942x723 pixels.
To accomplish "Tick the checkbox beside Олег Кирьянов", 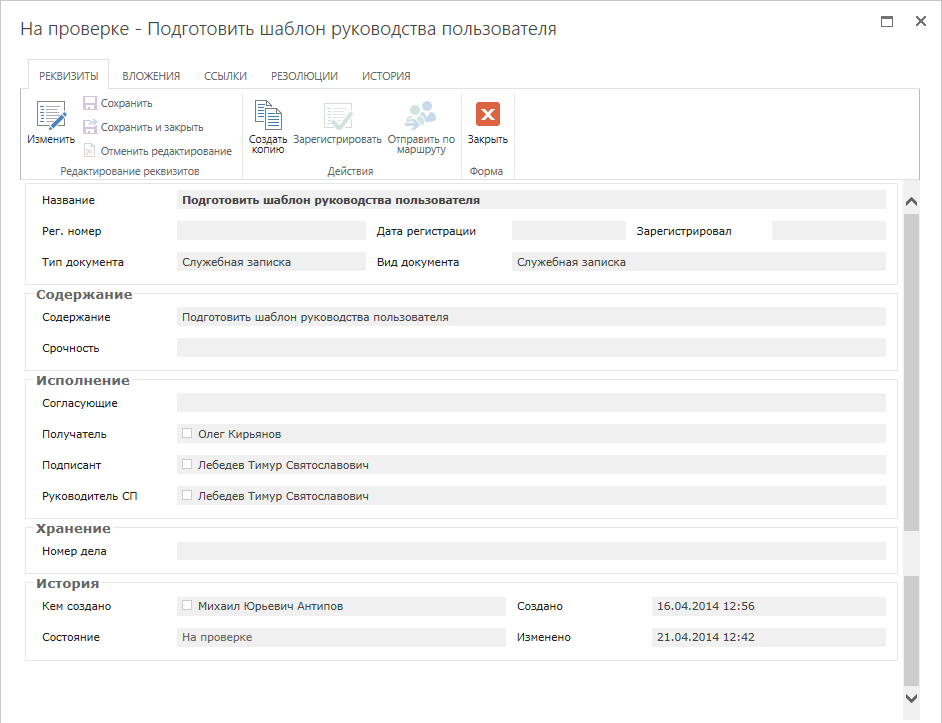I will pos(187,433).
